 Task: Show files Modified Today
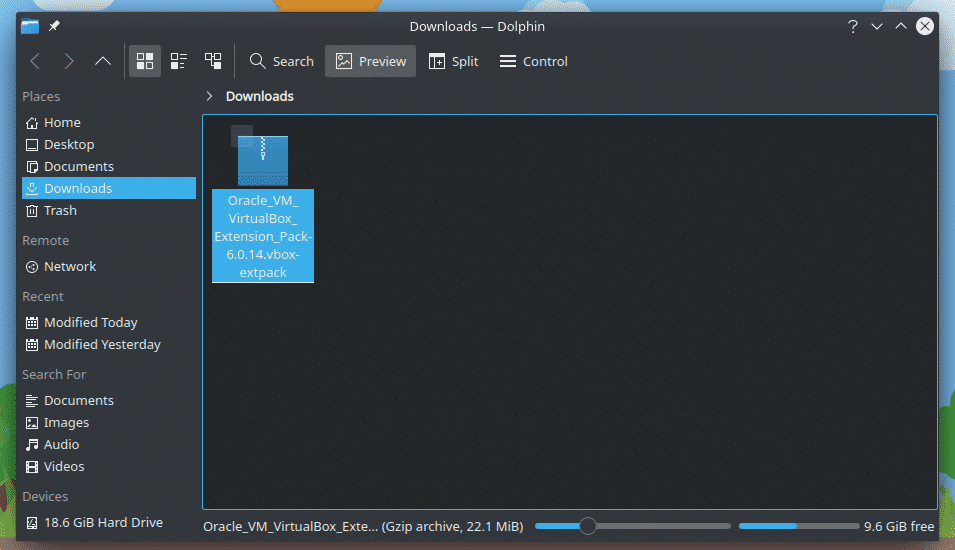point(109,322)
